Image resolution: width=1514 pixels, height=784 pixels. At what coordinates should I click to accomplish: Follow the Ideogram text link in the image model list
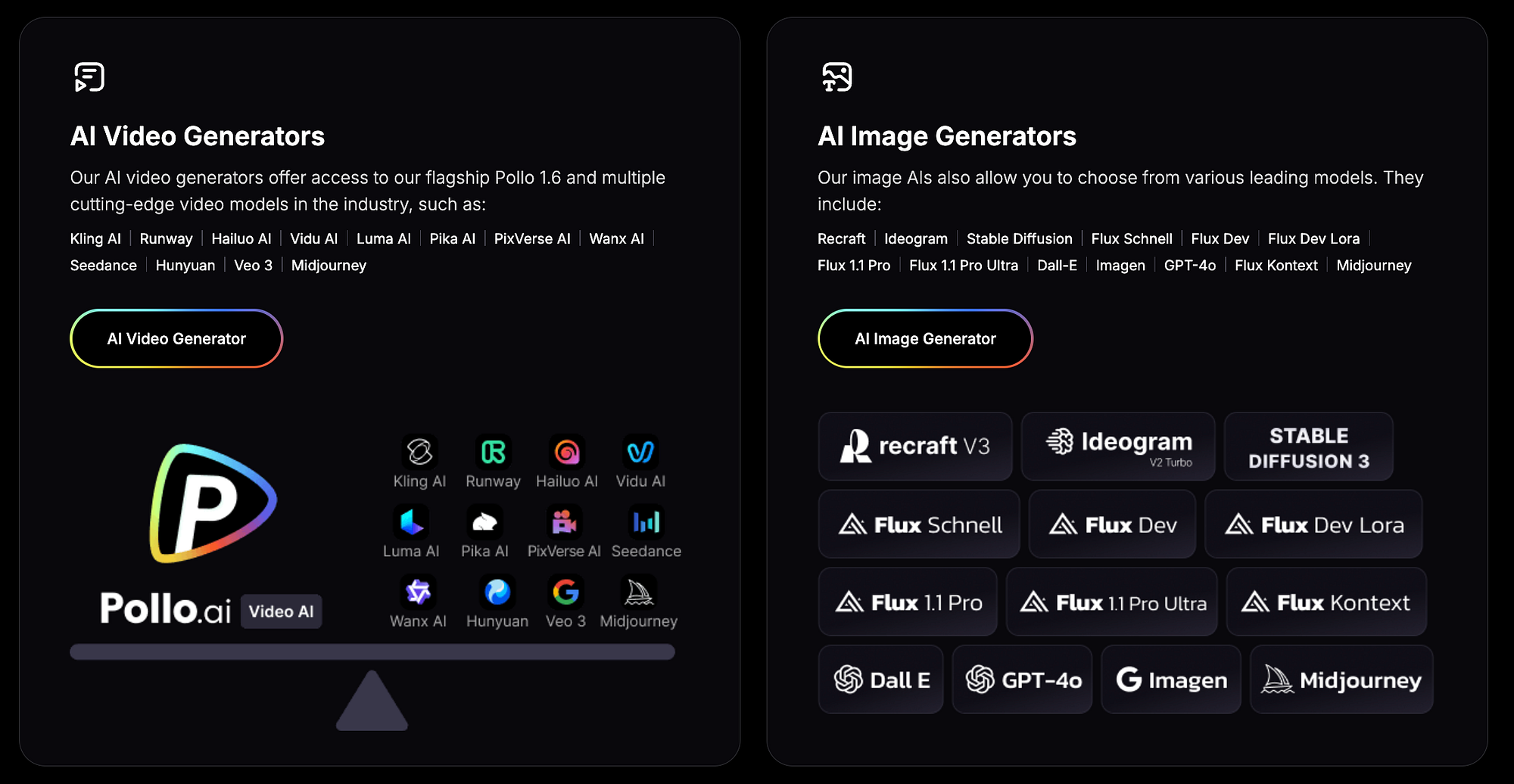click(916, 239)
